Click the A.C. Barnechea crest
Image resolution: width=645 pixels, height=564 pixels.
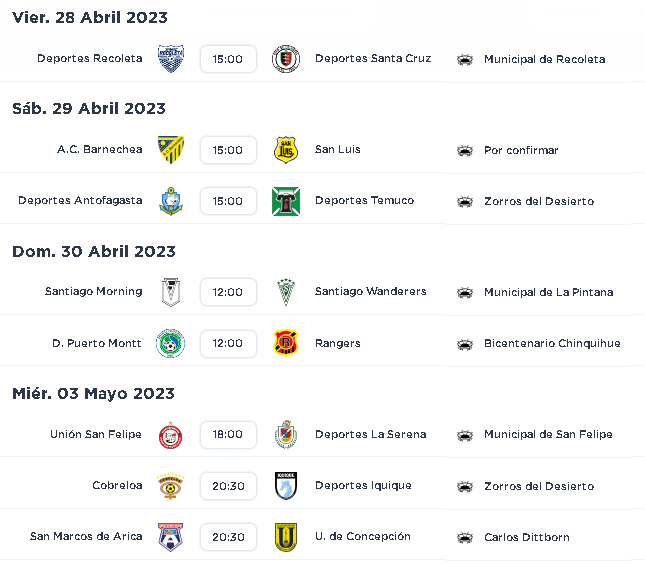171,150
